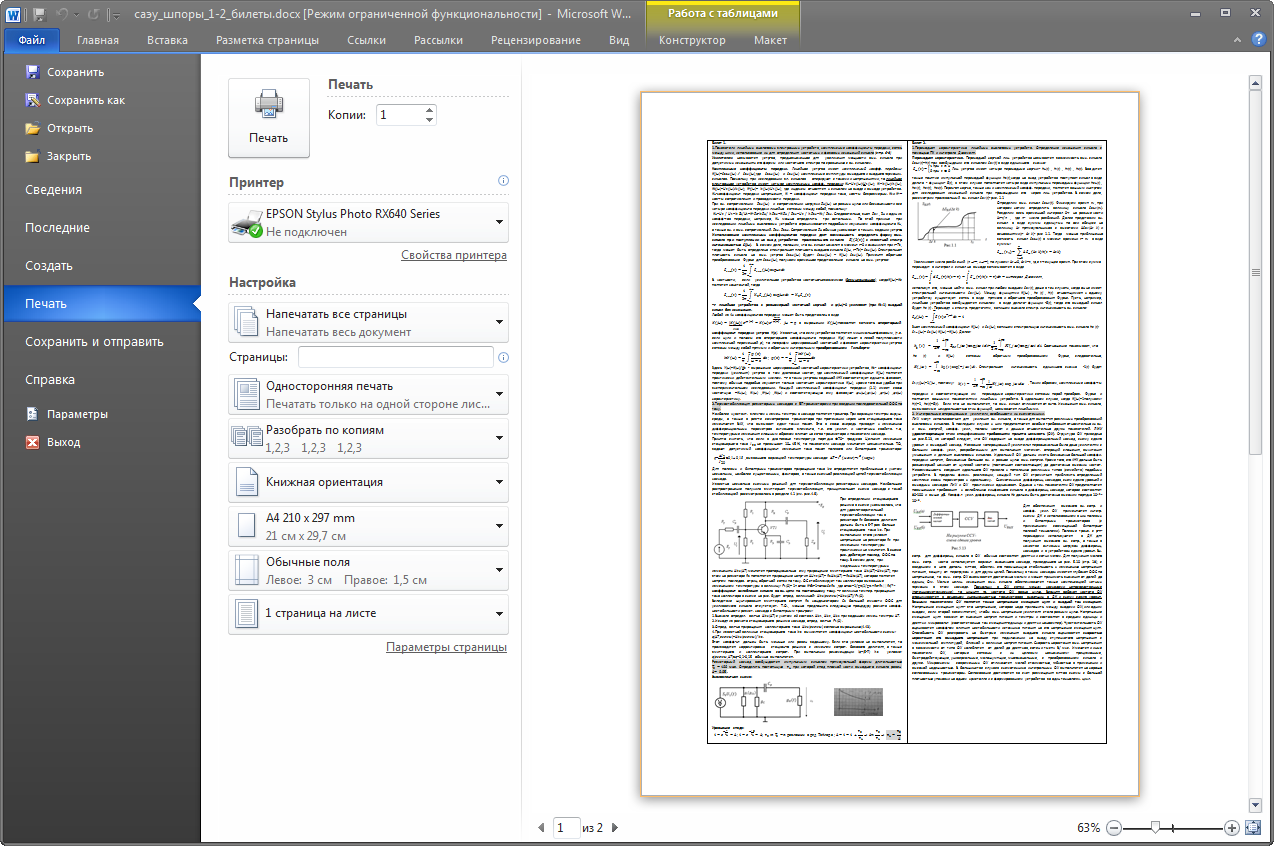Click the Undo icon in quick access toolbar
This screenshot has width=1274, height=846.
point(62,14)
